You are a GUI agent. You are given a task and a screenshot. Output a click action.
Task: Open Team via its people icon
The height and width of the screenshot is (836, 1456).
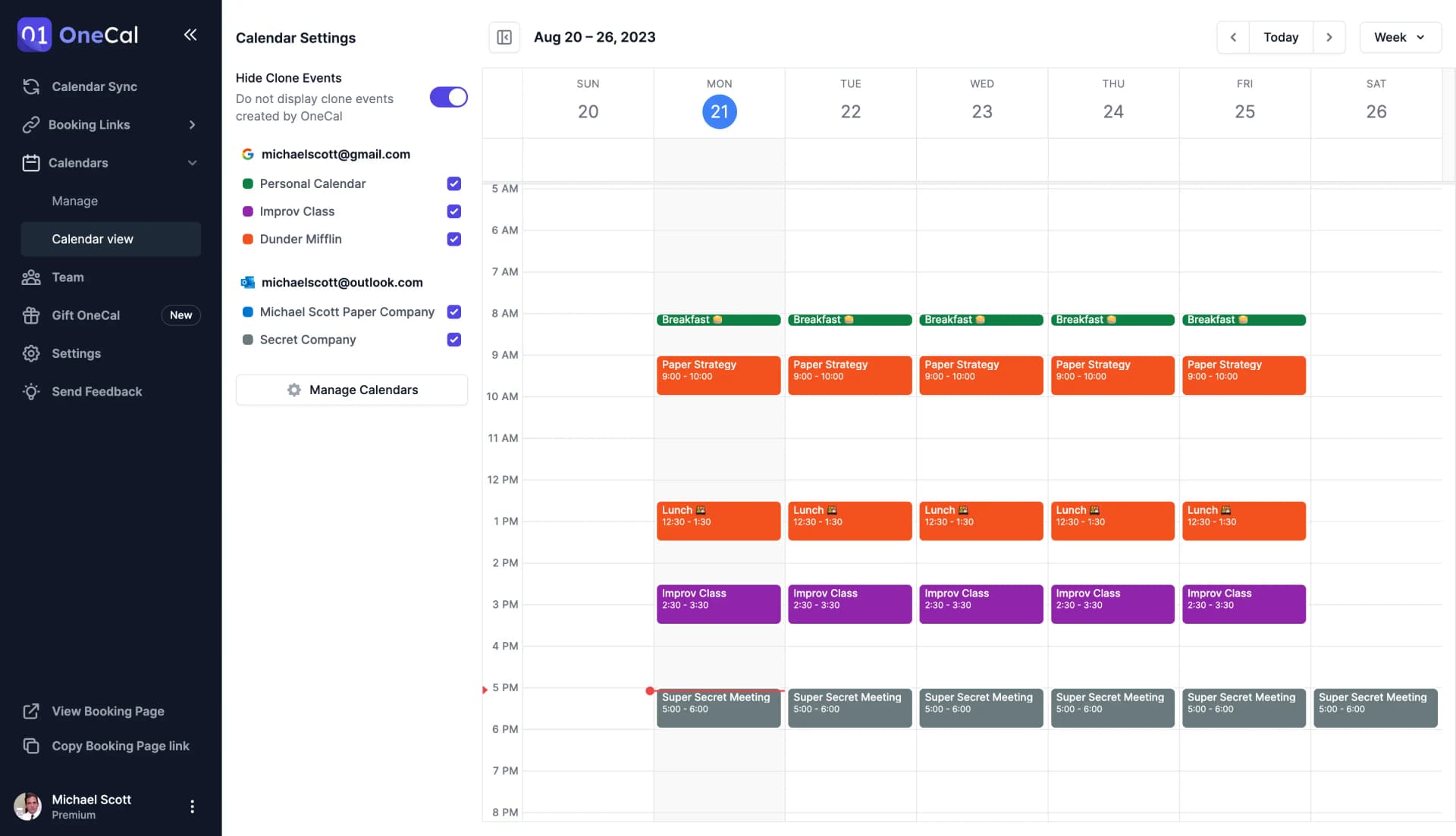[x=31, y=277]
